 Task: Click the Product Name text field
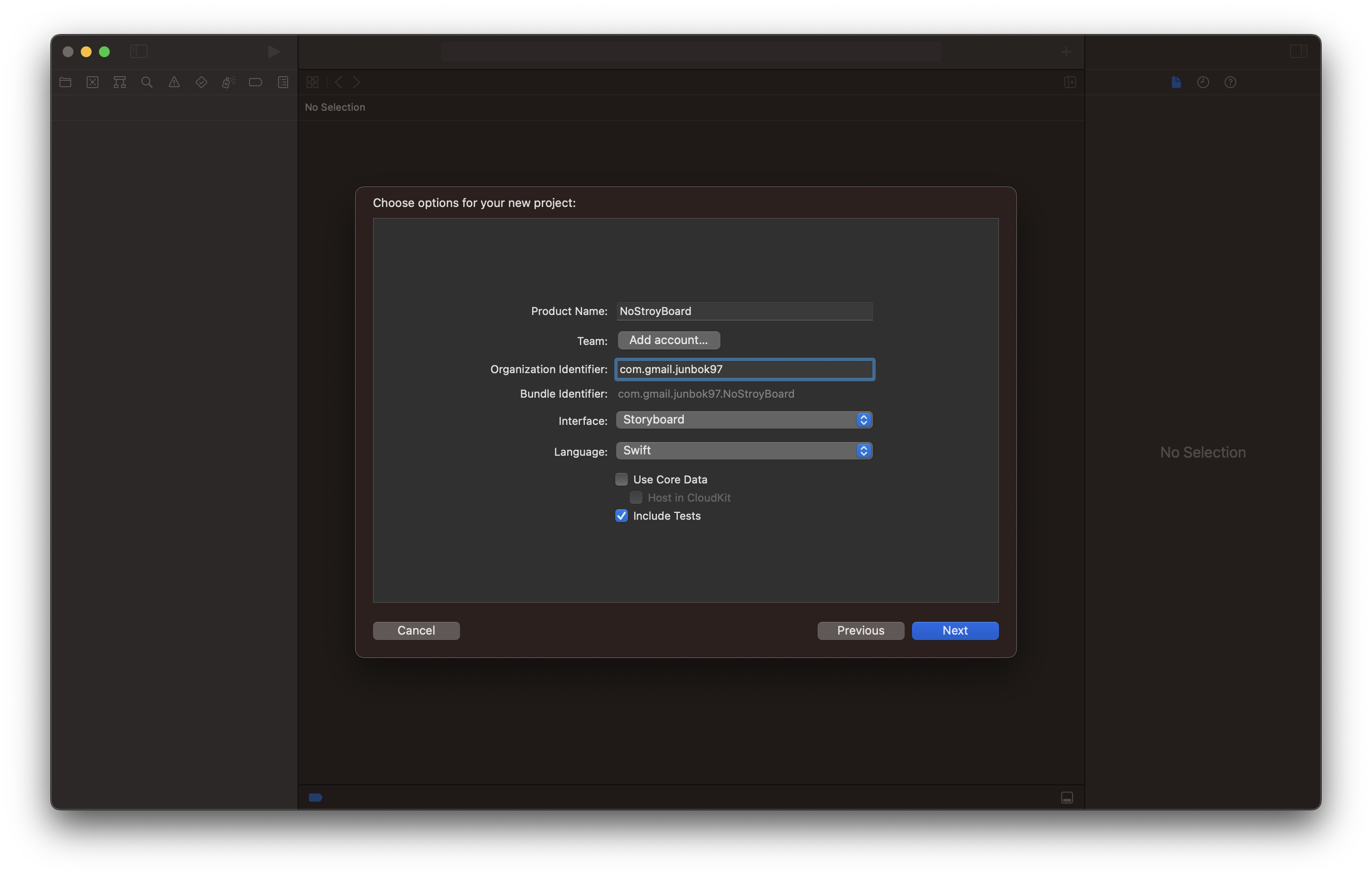(x=744, y=311)
